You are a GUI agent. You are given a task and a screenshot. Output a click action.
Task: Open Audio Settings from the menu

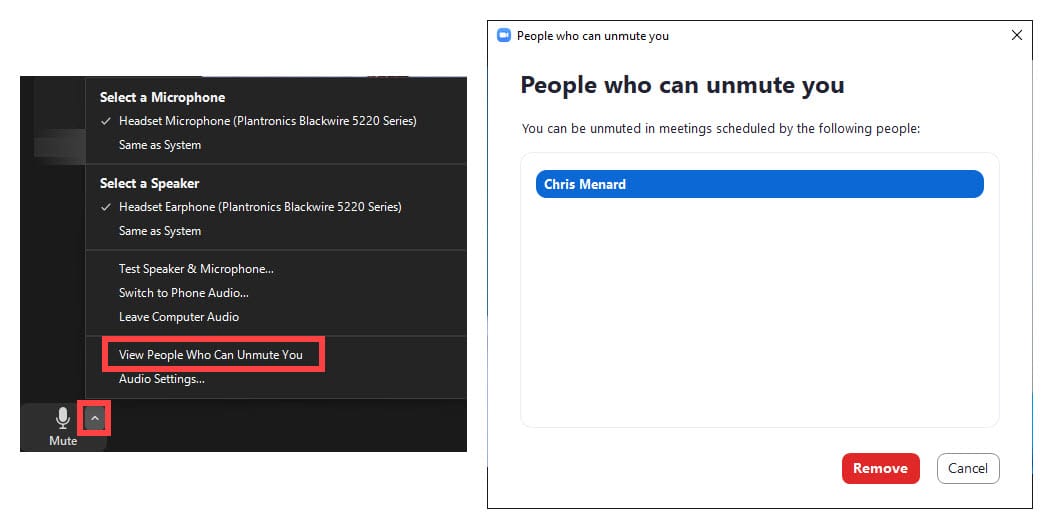pyautogui.click(x=162, y=379)
